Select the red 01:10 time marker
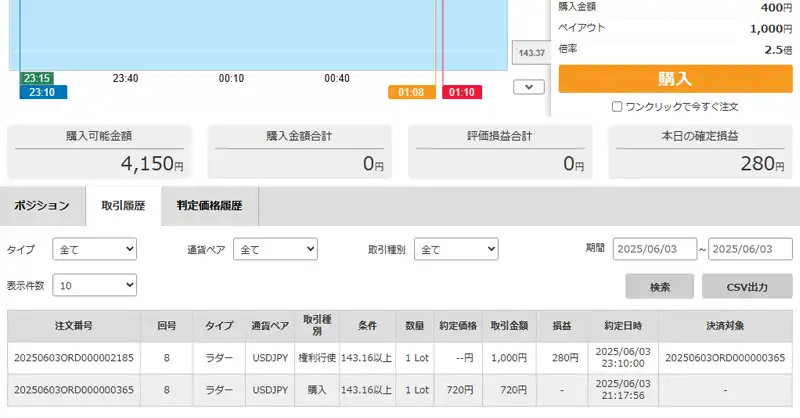 [x=462, y=92]
